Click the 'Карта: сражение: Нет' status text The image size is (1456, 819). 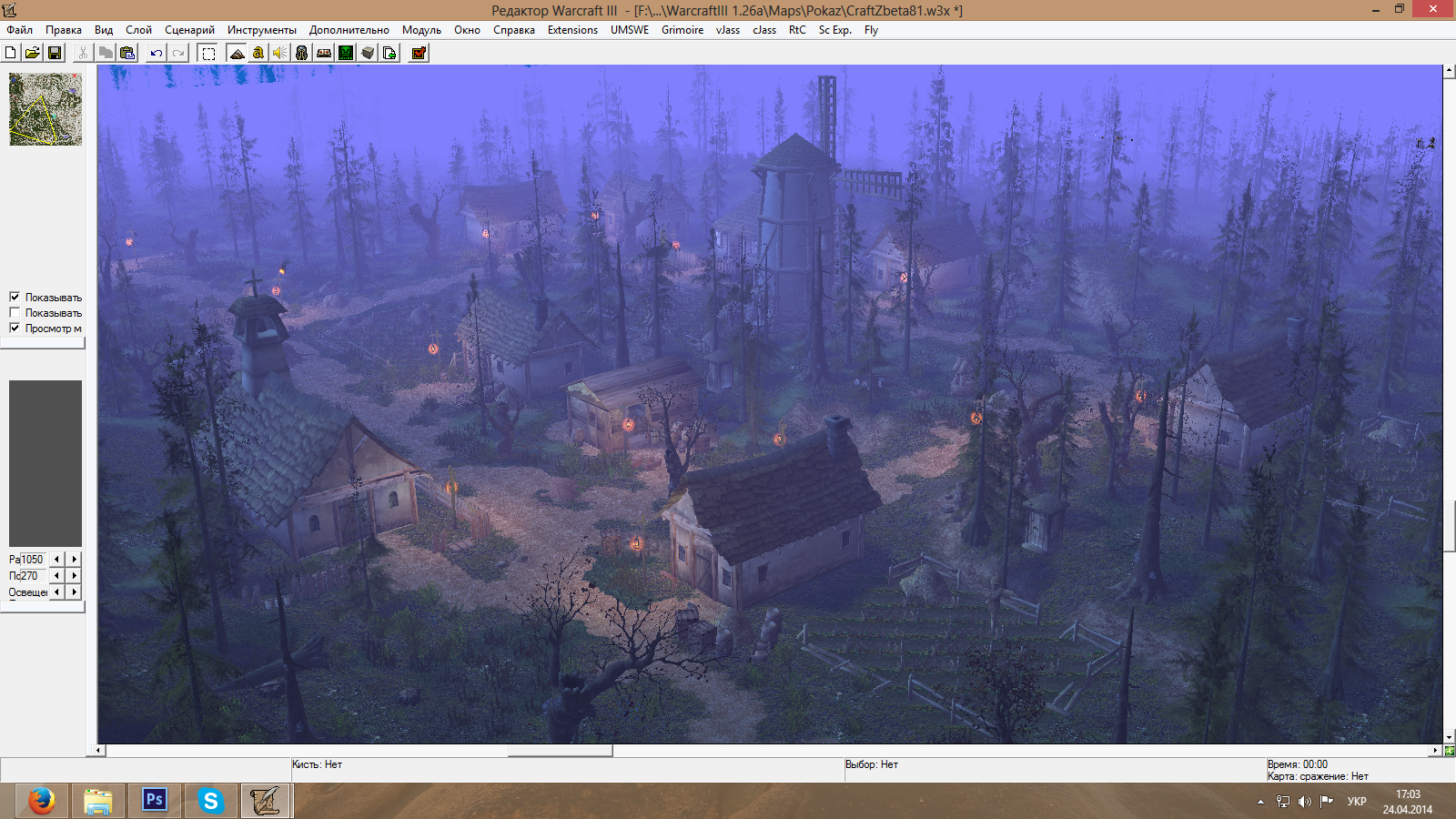point(1317,776)
